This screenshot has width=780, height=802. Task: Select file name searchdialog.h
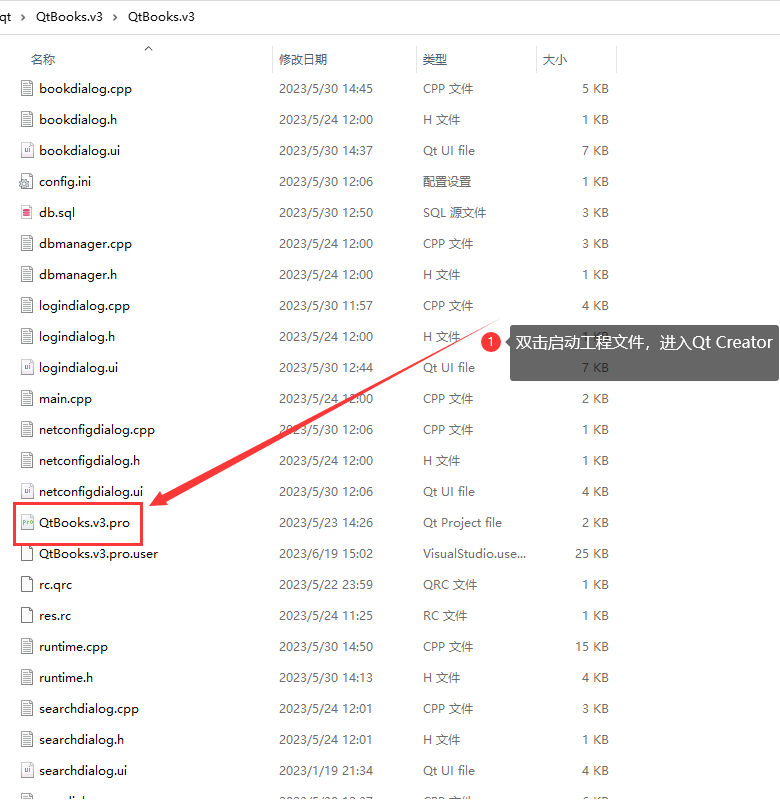[81, 740]
